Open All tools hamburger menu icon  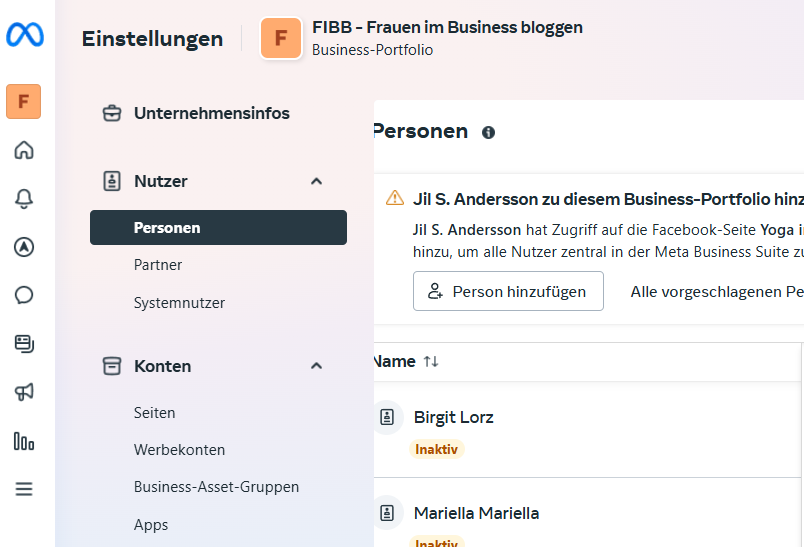click(x=24, y=489)
